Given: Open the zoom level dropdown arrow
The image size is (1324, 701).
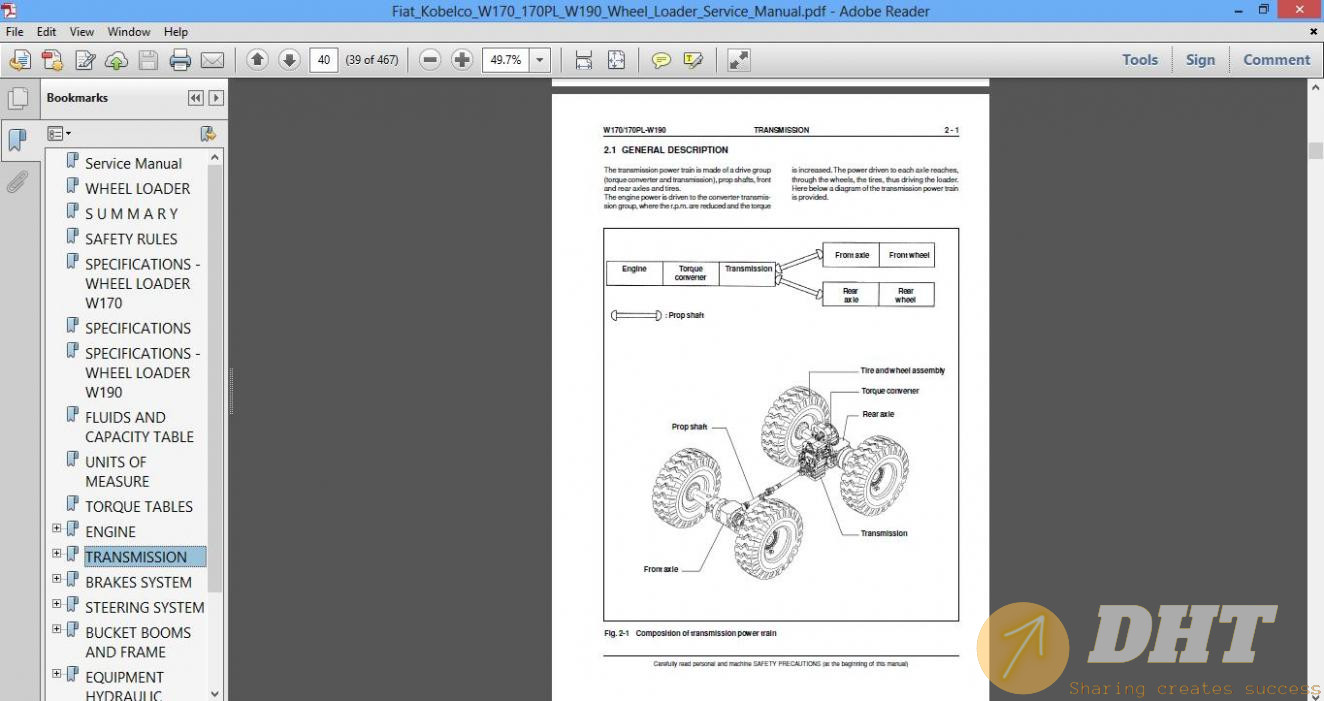Looking at the screenshot, I should click(x=541, y=60).
